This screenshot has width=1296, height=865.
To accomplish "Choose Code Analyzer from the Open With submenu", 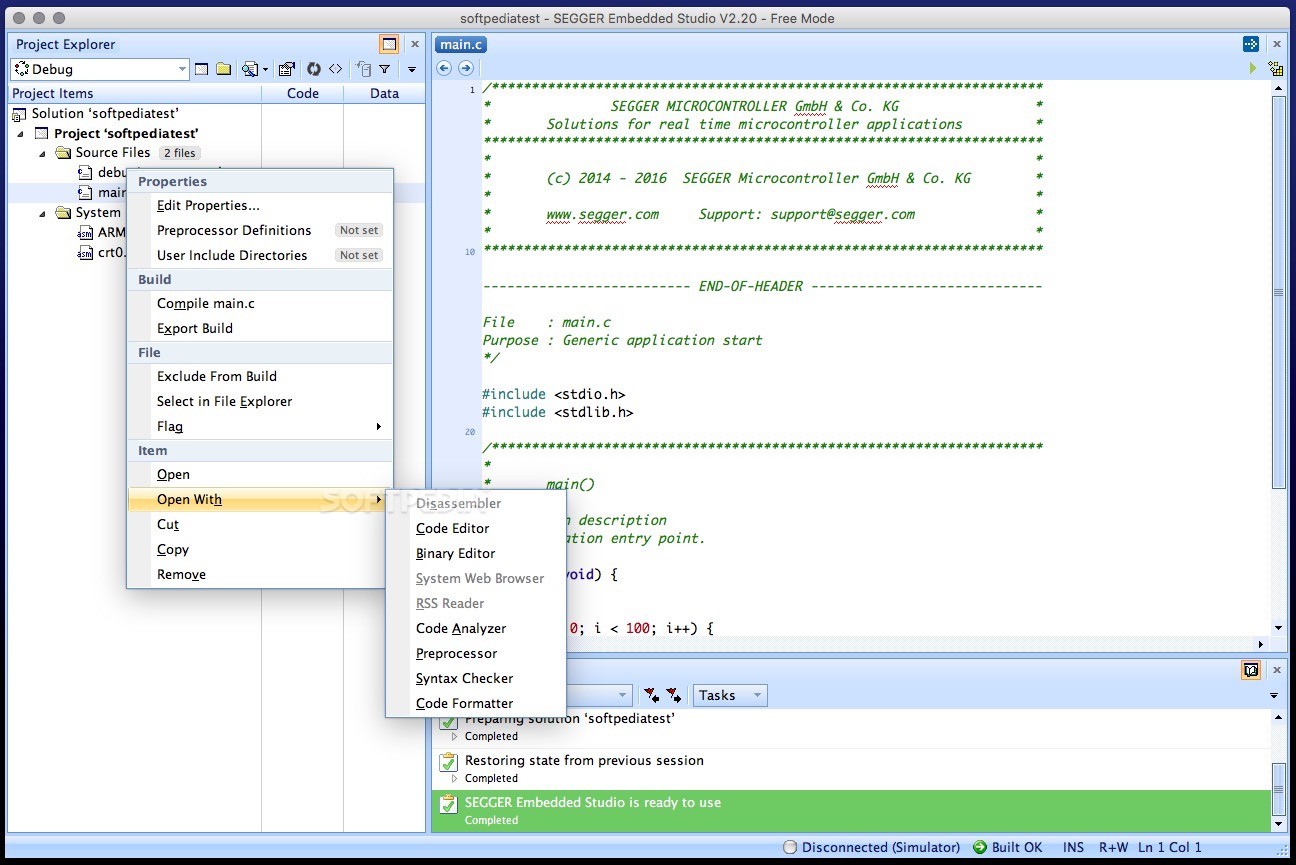I will click(476, 628).
